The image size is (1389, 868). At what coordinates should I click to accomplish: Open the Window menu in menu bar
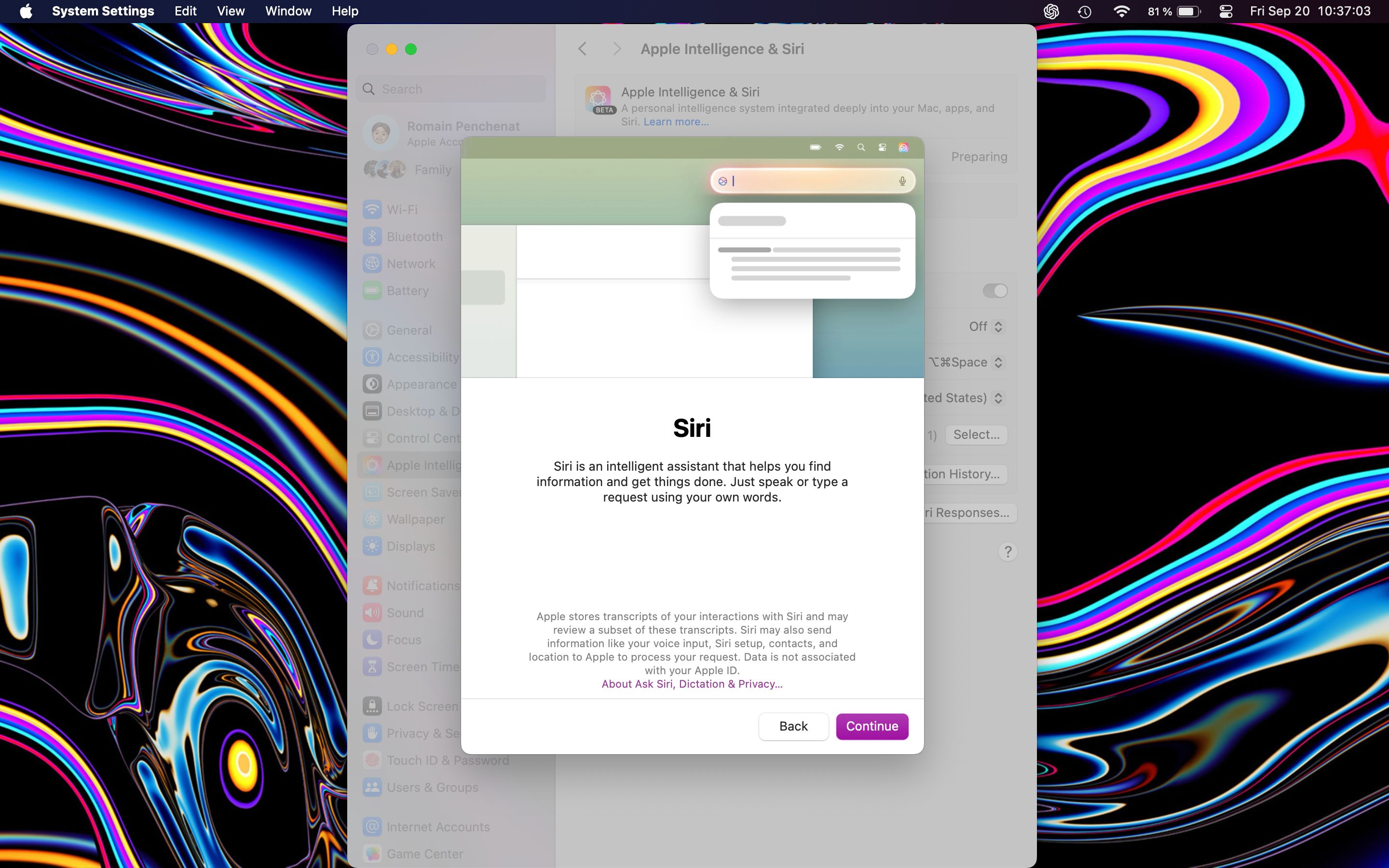click(288, 11)
